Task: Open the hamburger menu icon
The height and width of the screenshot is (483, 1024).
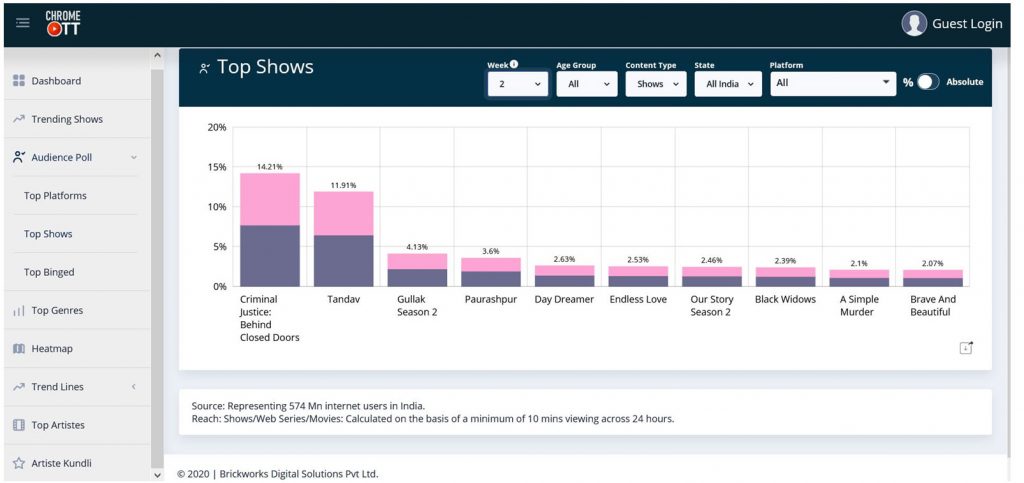Action: [x=23, y=23]
